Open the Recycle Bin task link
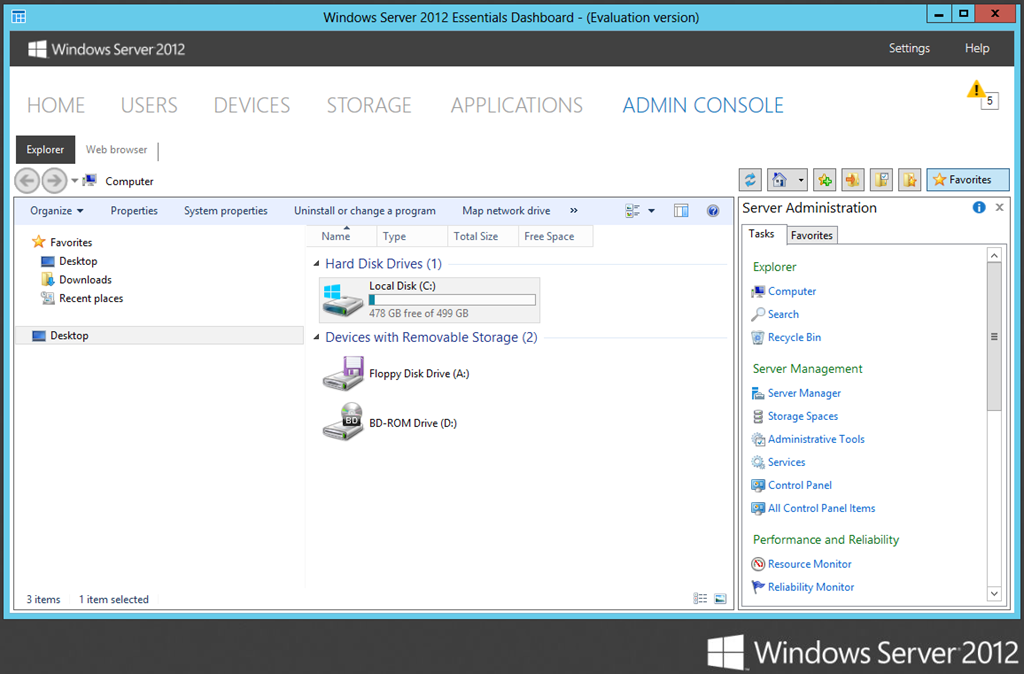This screenshot has width=1024, height=674. tap(794, 338)
